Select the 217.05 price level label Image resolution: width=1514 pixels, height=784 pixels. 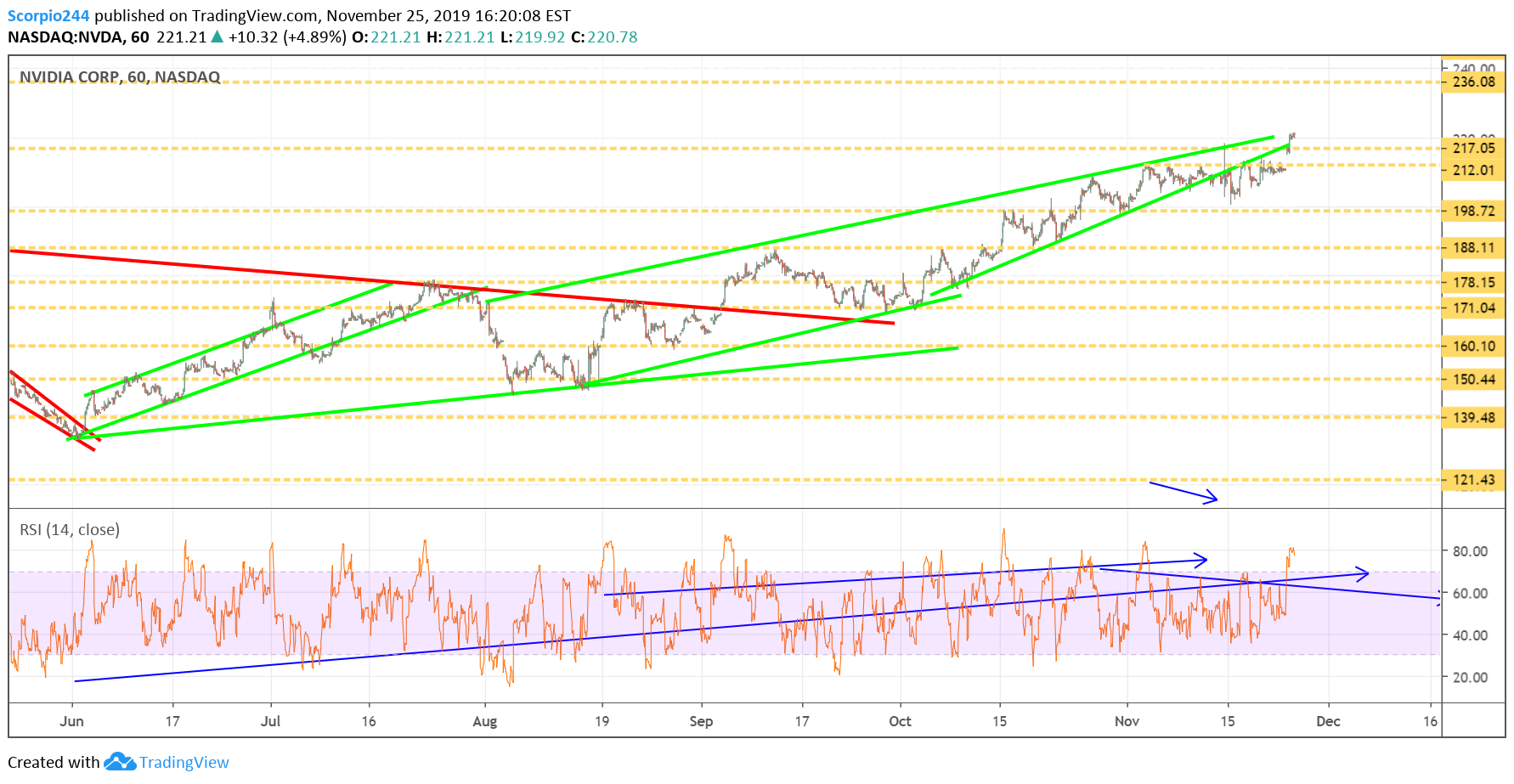click(x=1474, y=148)
